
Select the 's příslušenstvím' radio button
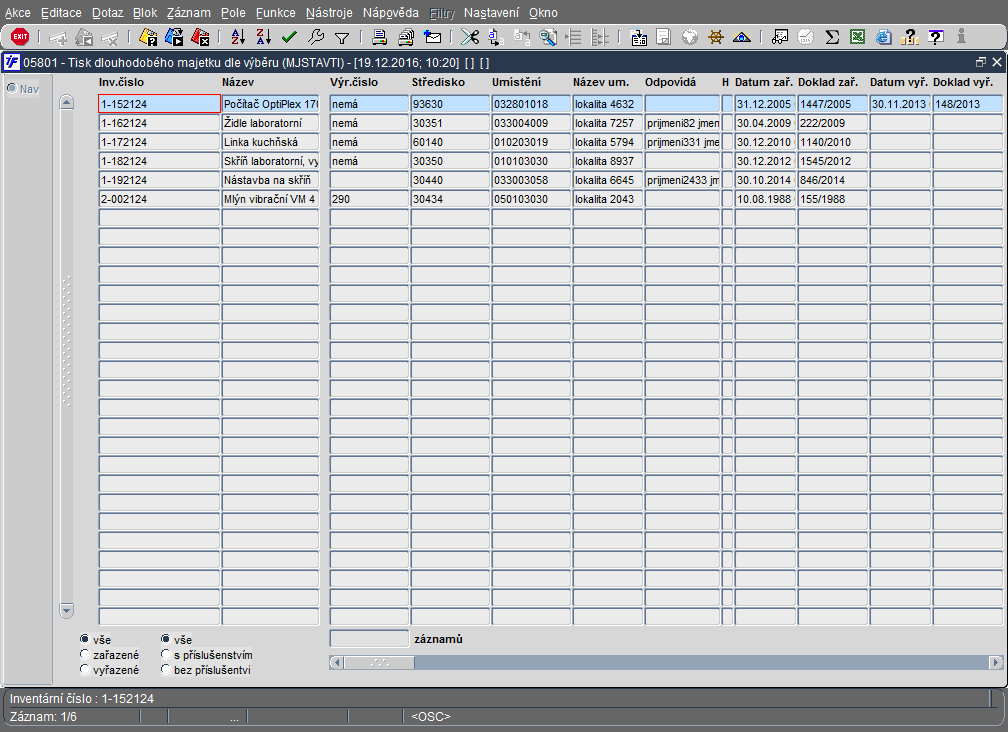coord(165,654)
